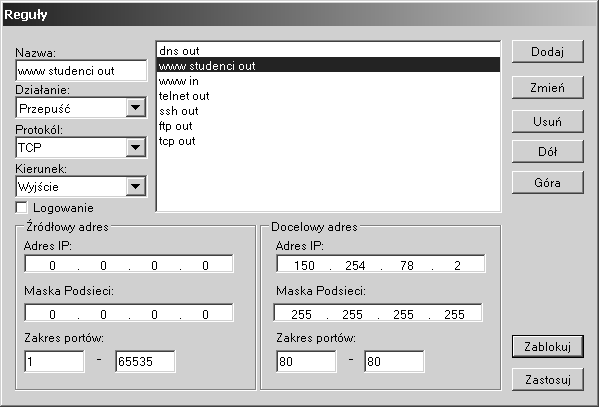The width and height of the screenshot is (599, 407).
Task: Select the 'www in' rule
Action: [329, 81]
